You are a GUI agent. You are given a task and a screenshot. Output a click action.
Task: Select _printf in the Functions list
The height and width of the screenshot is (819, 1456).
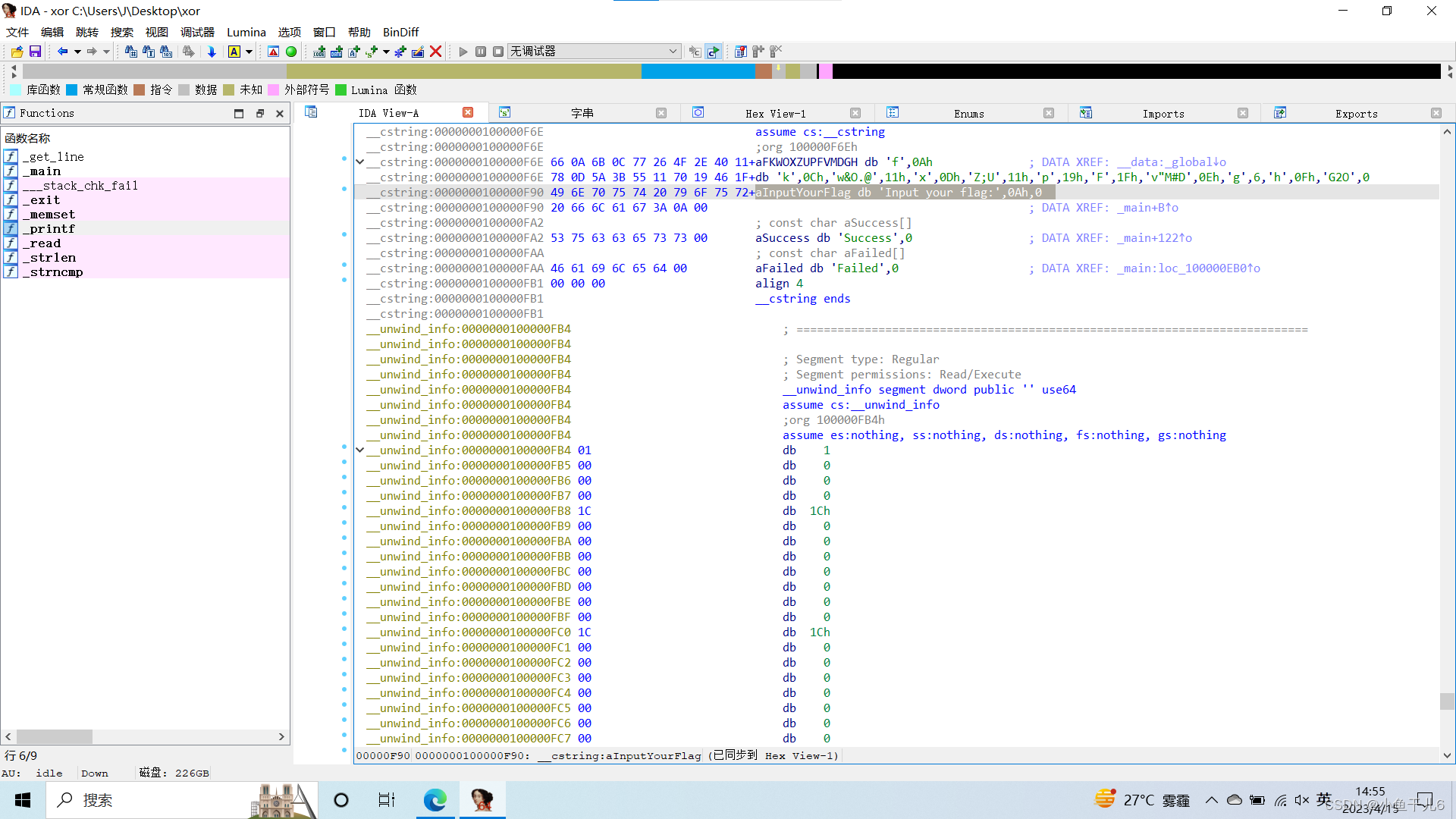49,228
